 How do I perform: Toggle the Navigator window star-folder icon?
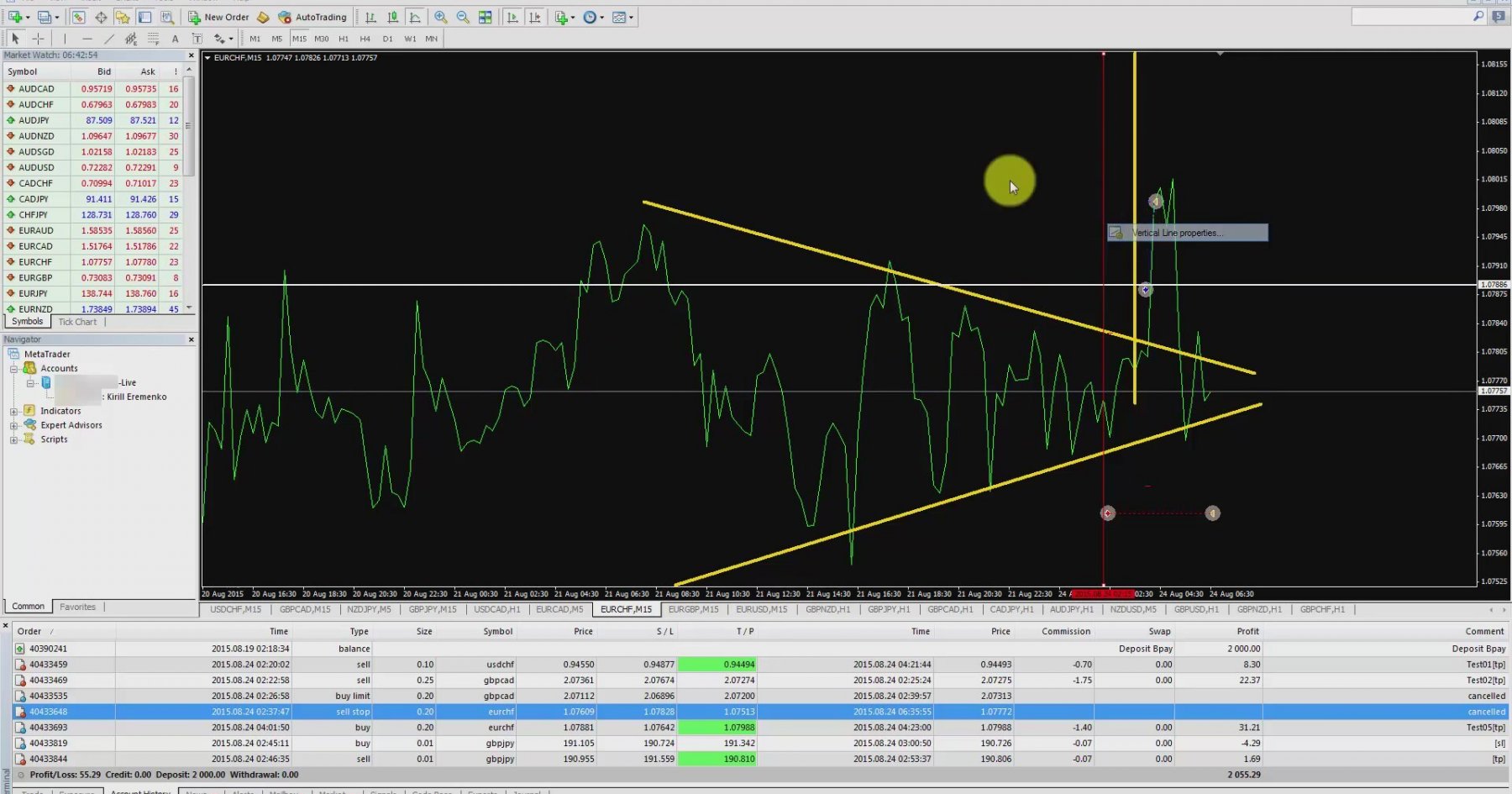pyautogui.click(x=123, y=17)
